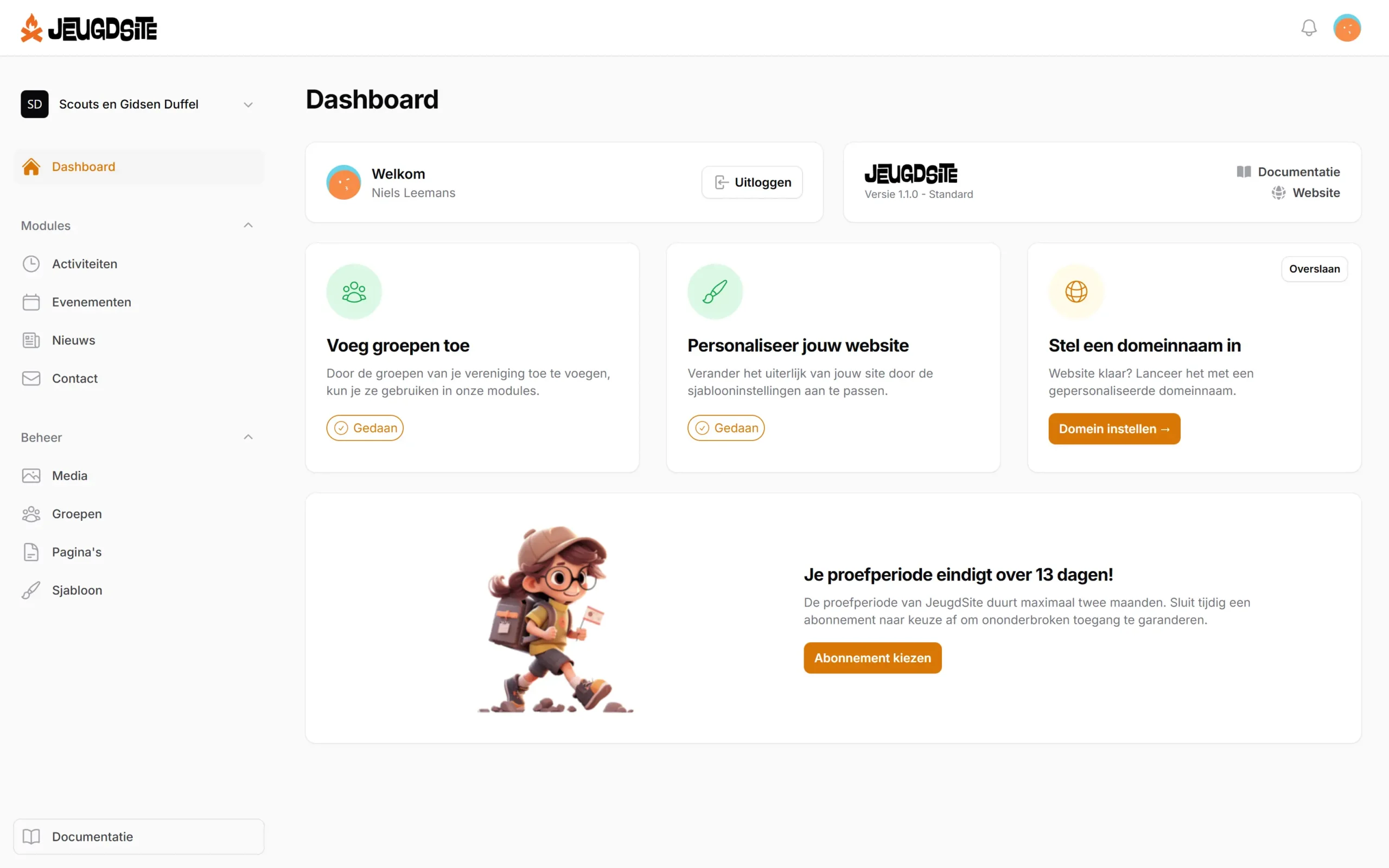The width and height of the screenshot is (1389, 868).
Task: Click Overslaan on the domain card
Action: click(x=1314, y=269)
